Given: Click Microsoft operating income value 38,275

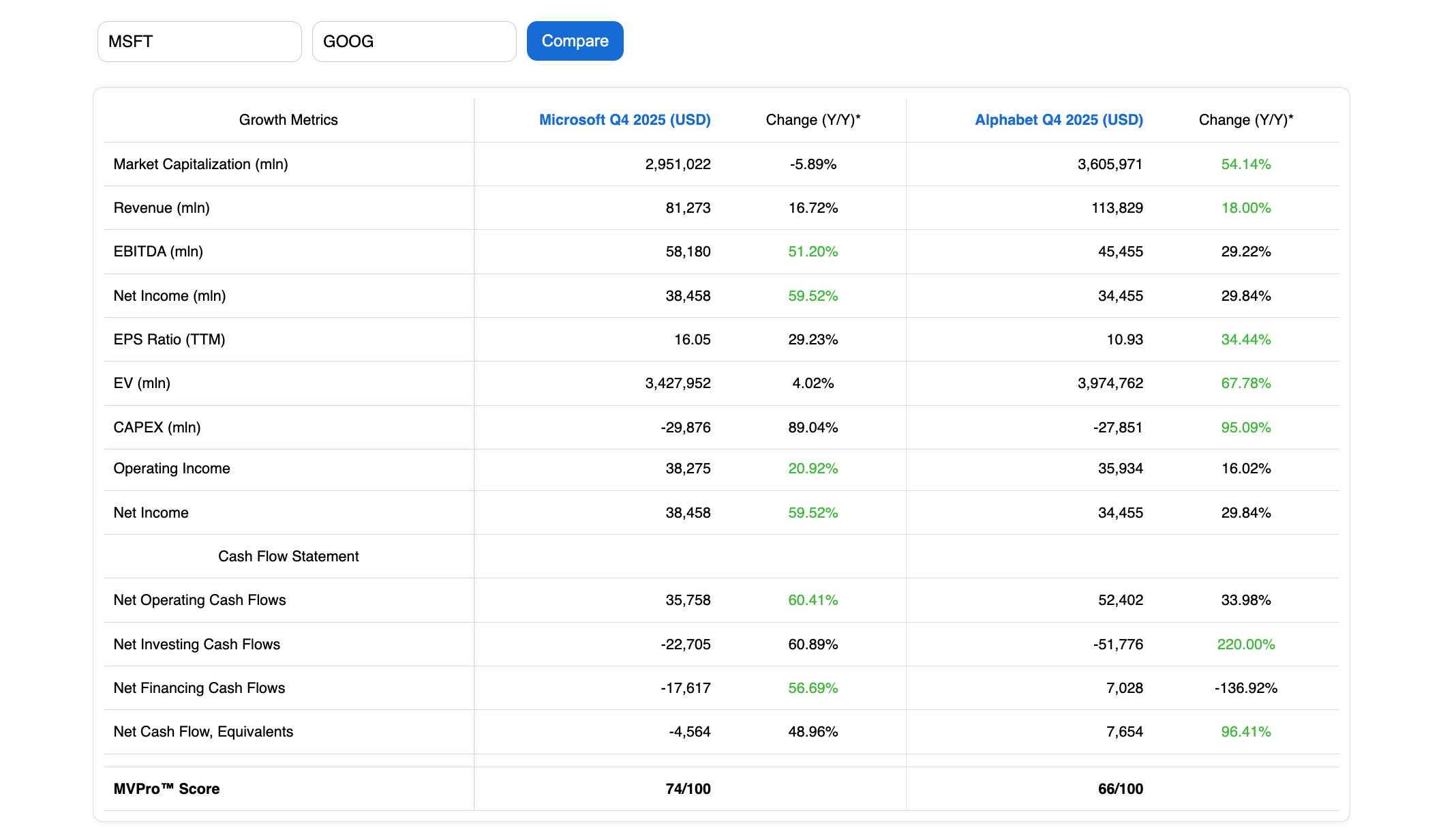Looking at the screenshot, I should [688, 469].
